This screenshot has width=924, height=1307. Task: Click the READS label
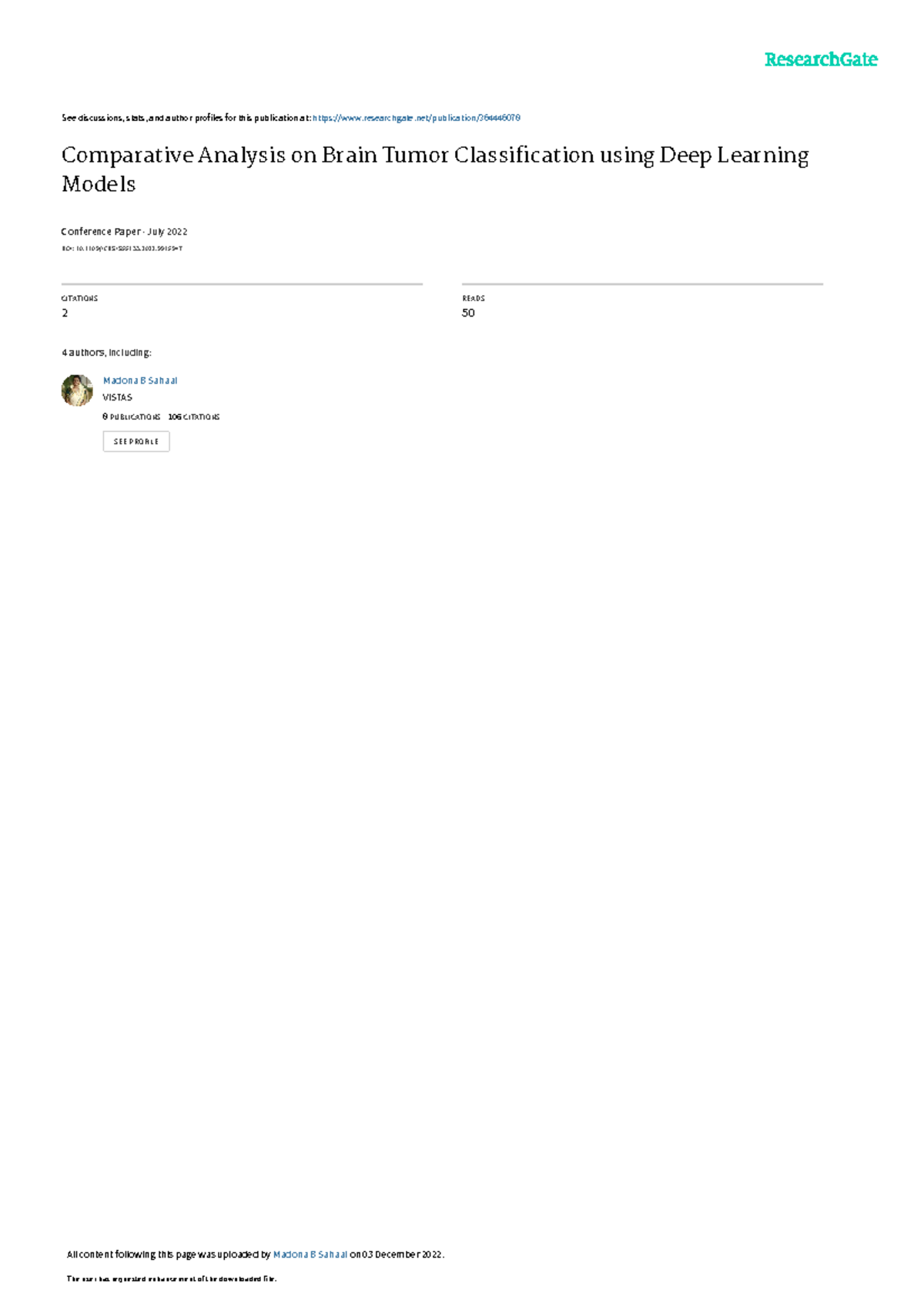(x=474, y=298)
